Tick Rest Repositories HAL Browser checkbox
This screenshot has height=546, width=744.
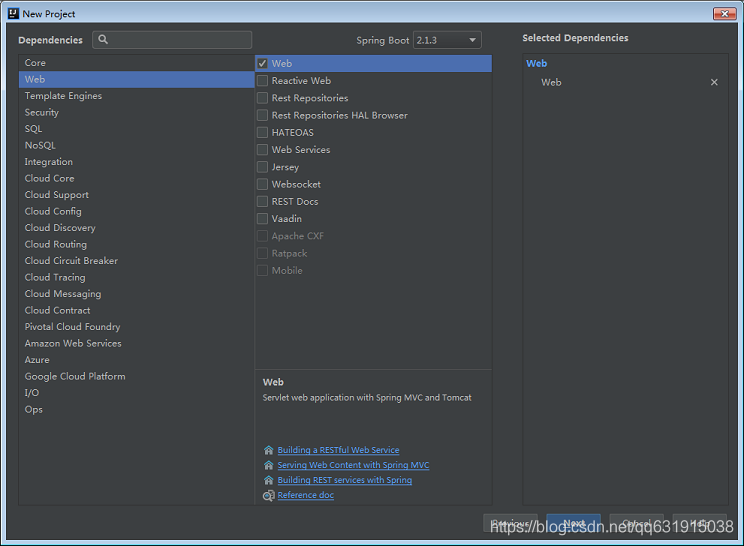(262, 115)
